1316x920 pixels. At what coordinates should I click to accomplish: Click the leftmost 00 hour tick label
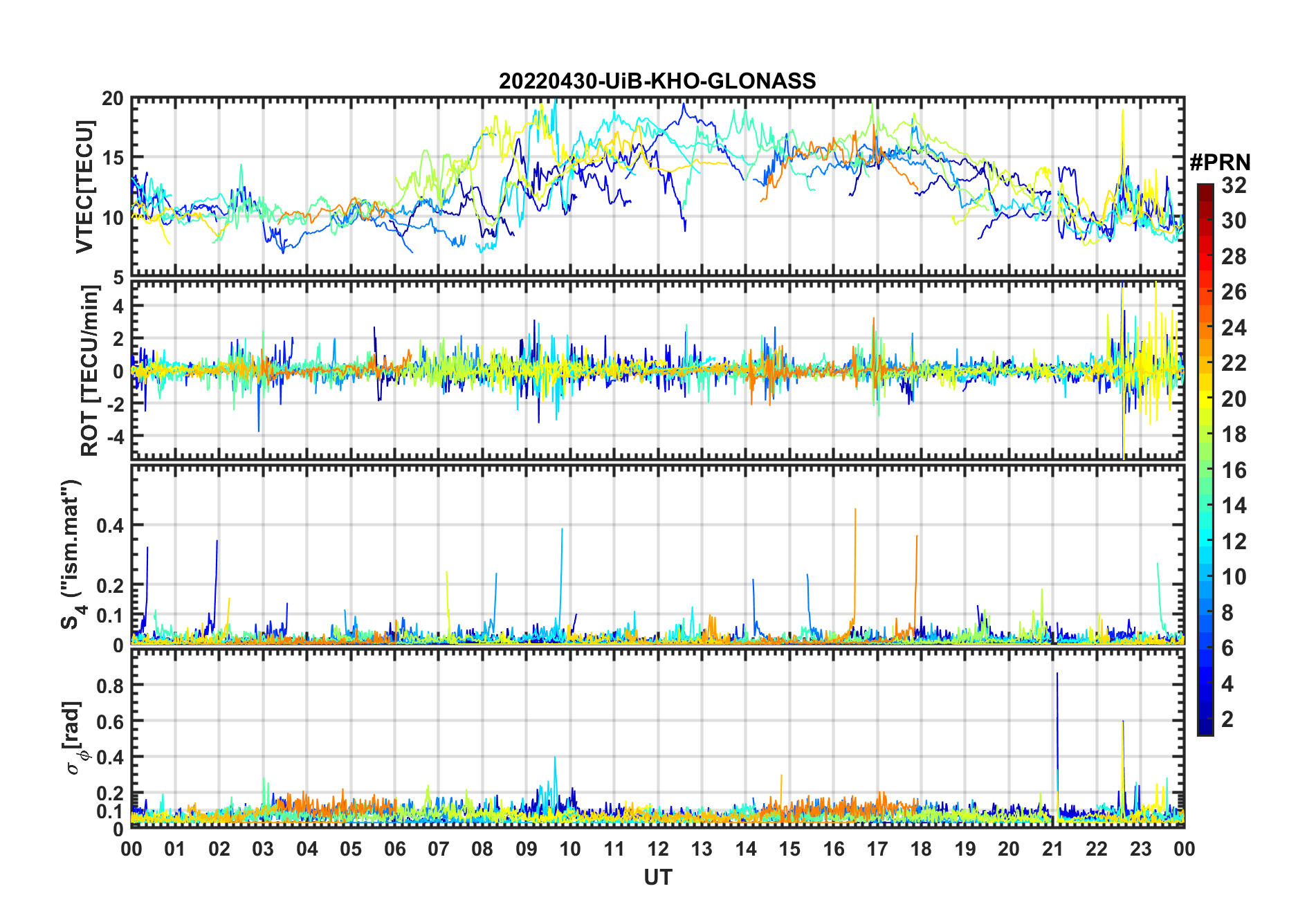tap(131, 849)
